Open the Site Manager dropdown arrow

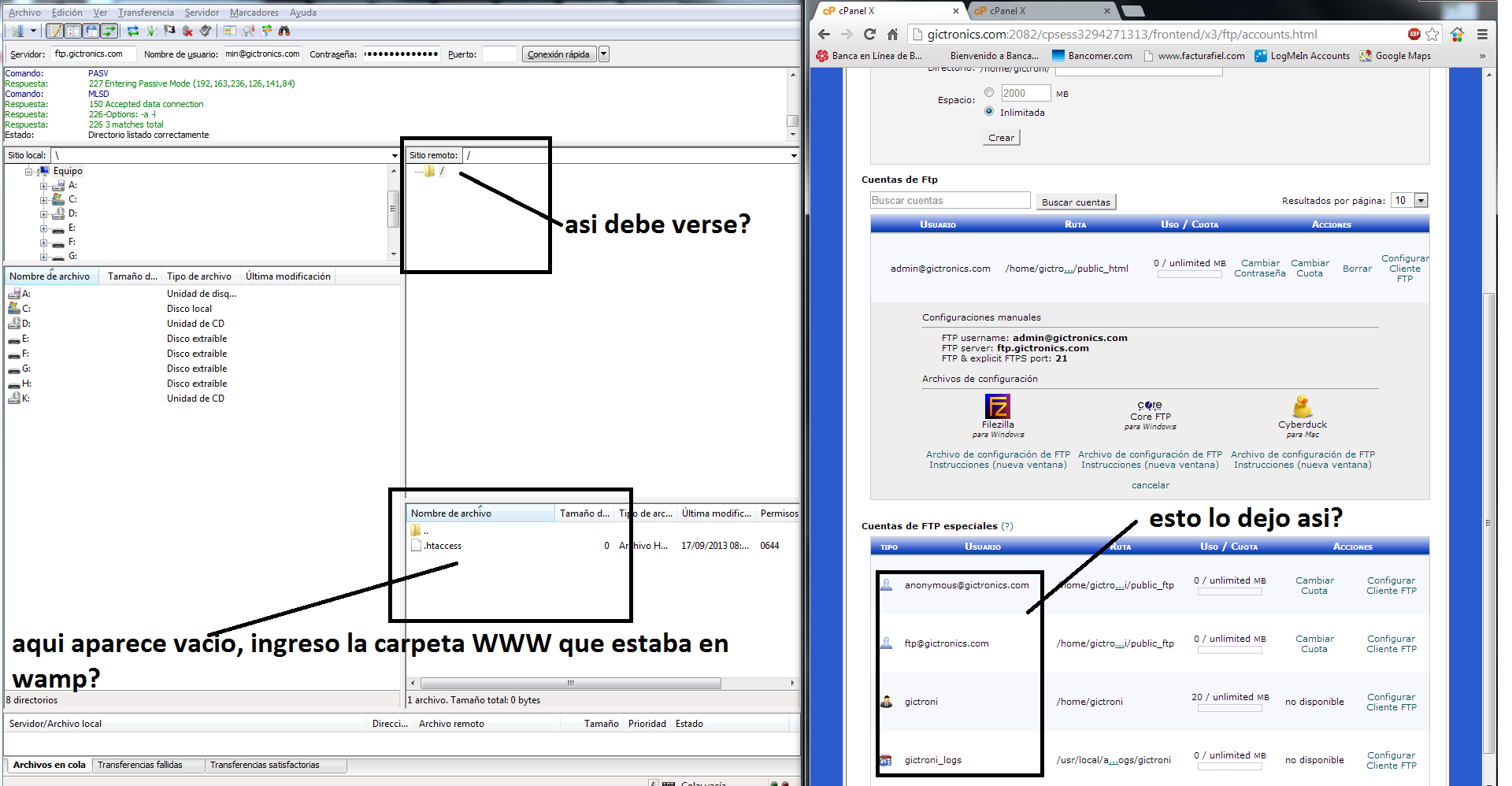pyautogui.click(x=33, y=31)
